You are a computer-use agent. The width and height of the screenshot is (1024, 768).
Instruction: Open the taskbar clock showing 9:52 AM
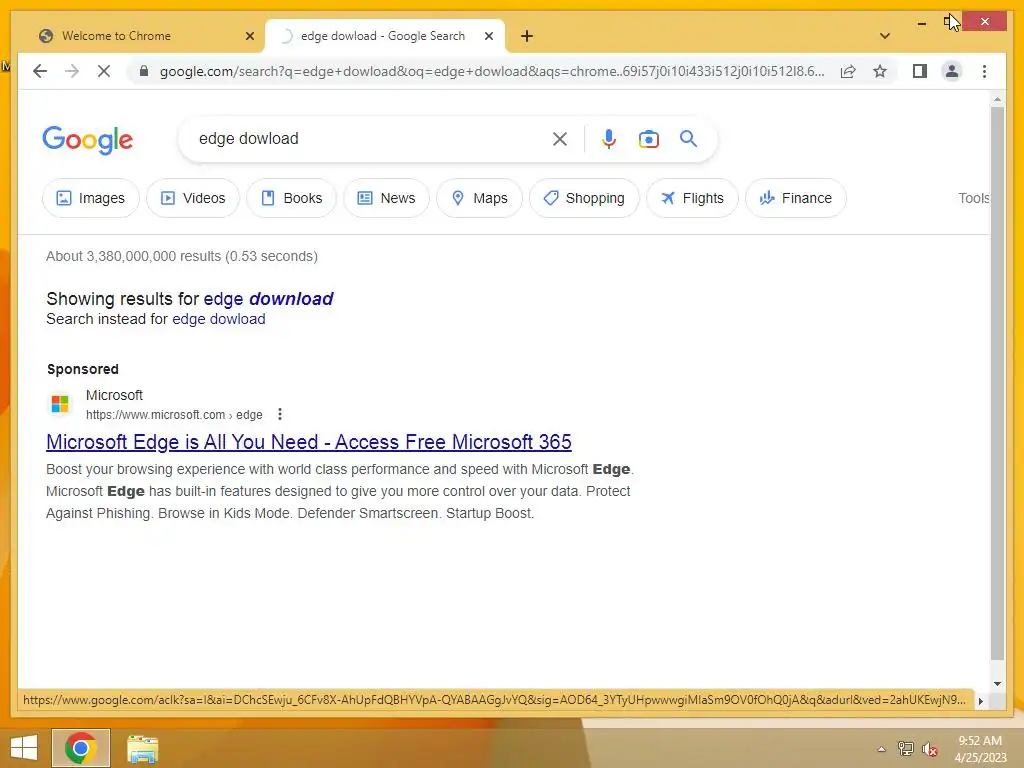click(x=980, y=749)
